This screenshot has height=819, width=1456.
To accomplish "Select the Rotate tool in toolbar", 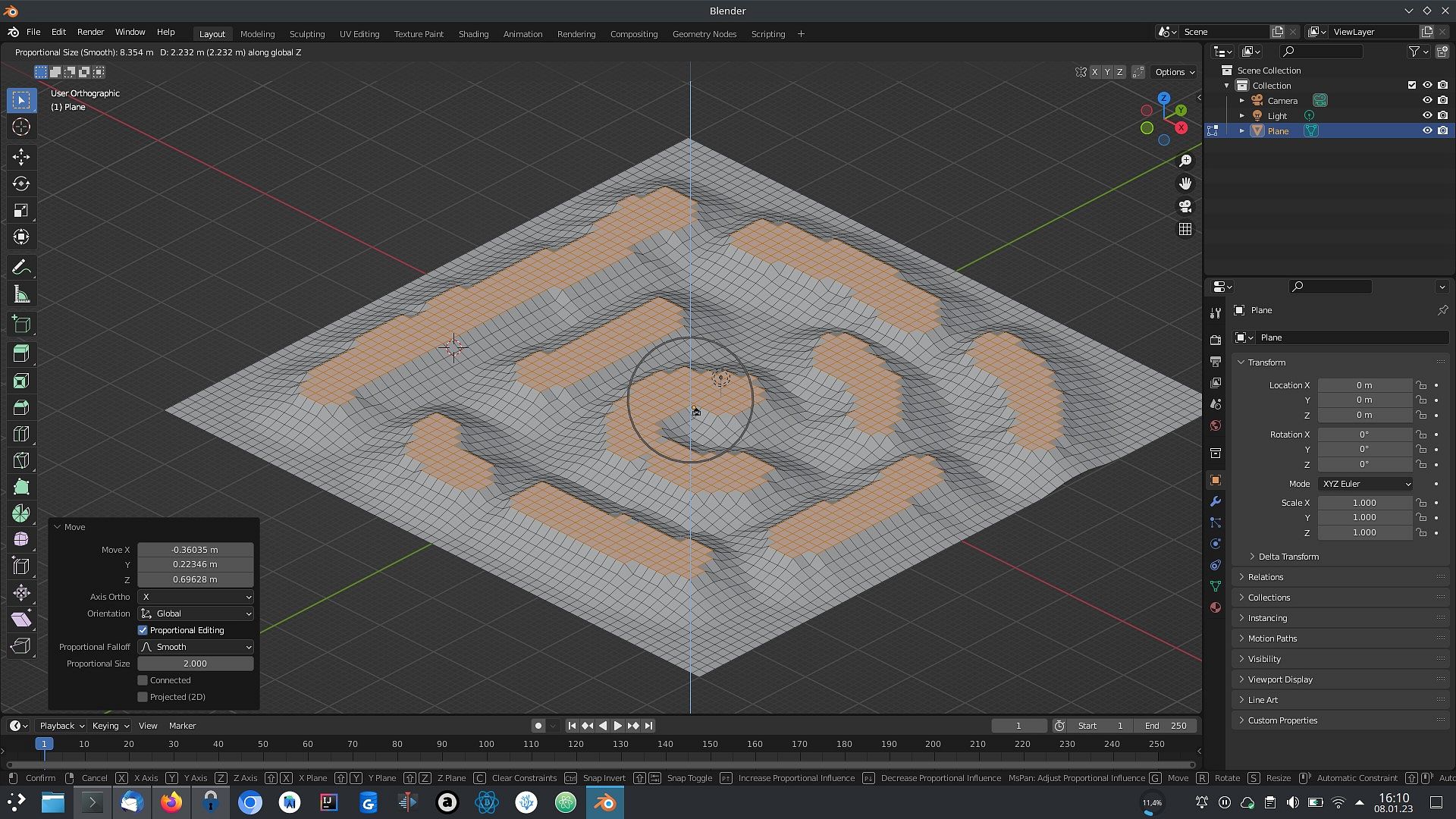I will tap(21, 184).
